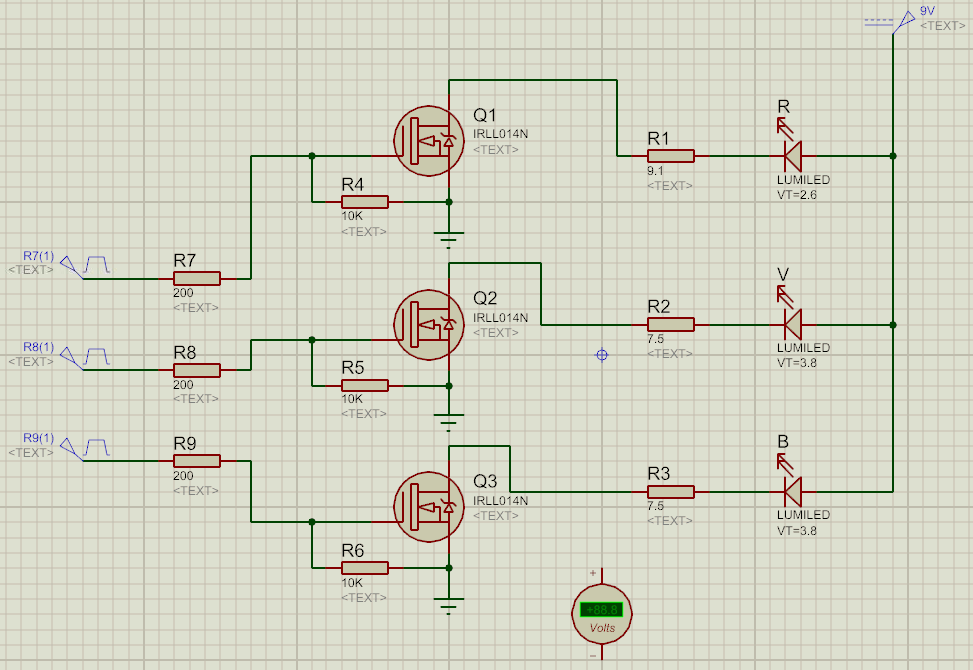Click the blue origin marker crosshair
Screen dimensions: 973x670
pos(601,355)
